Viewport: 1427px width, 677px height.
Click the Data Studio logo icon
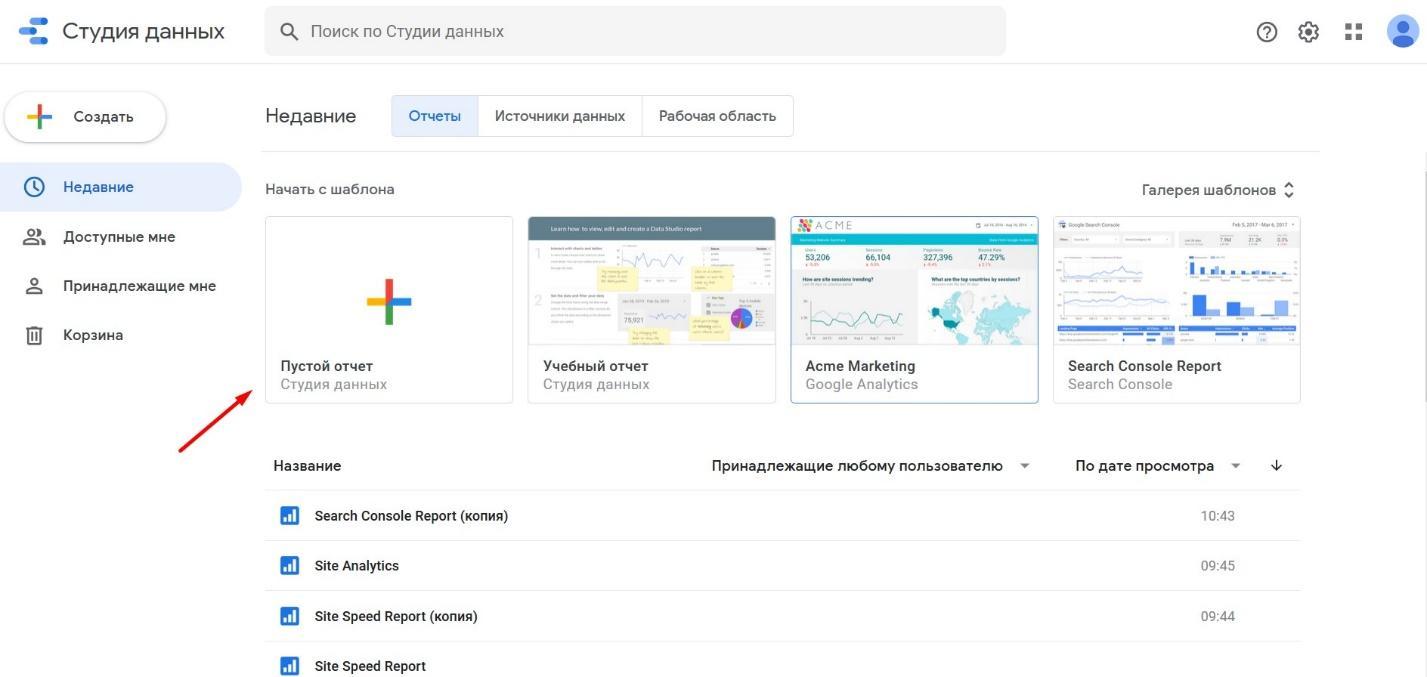(x=34, y=31)
